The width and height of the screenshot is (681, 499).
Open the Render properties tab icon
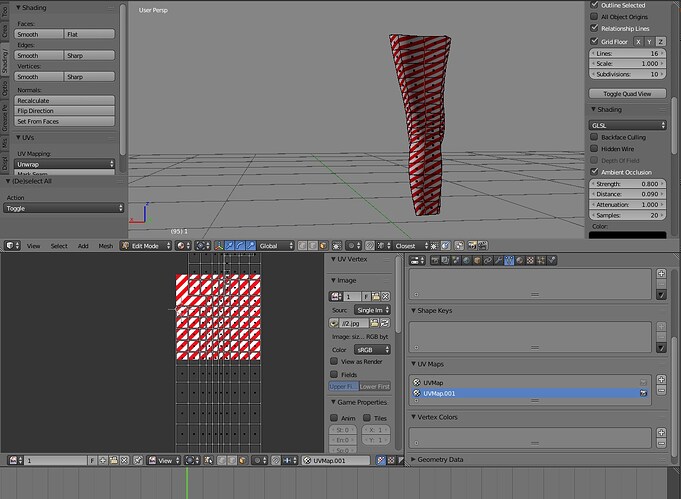coord(435,261)
